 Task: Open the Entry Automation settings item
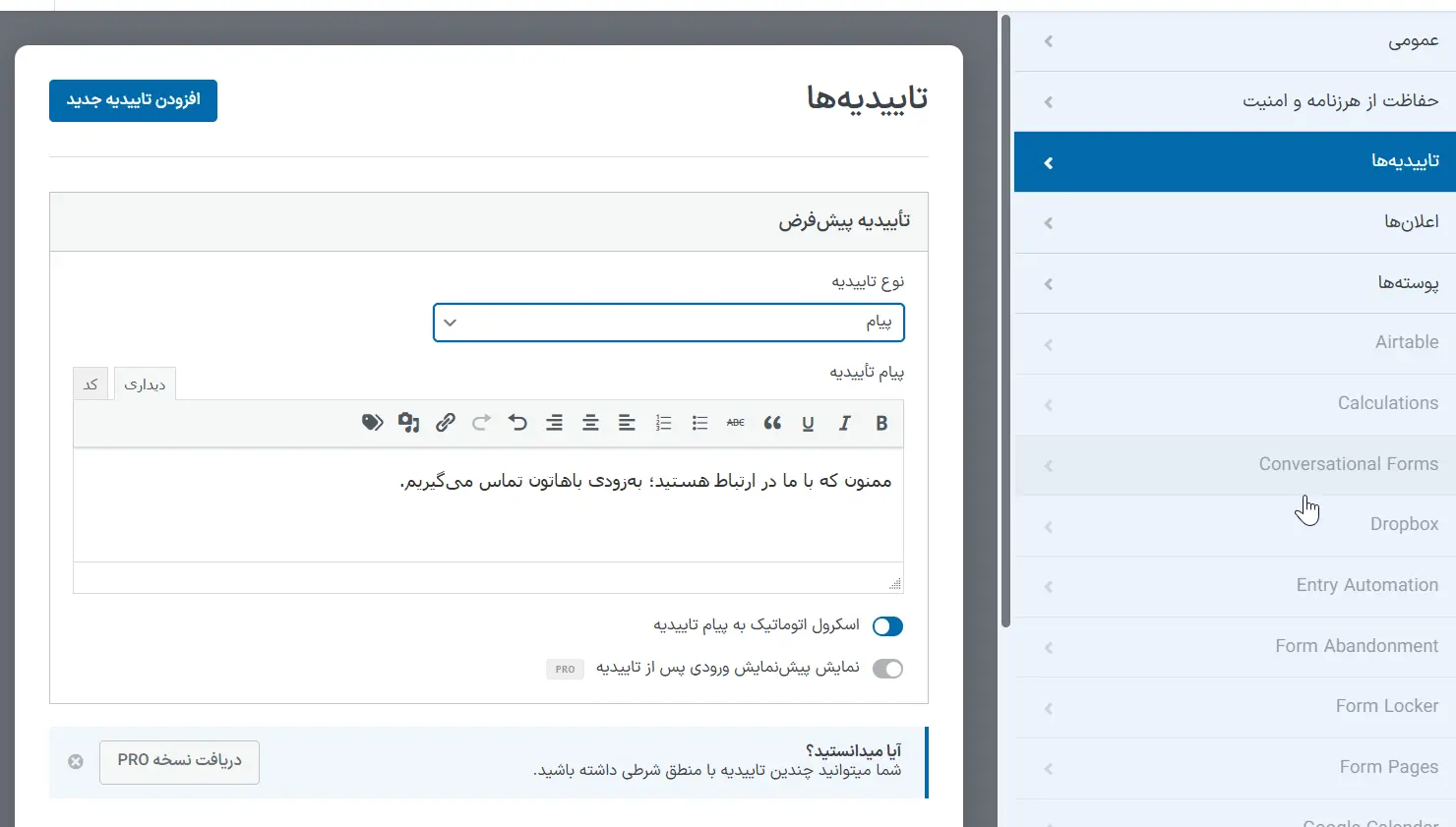pyautogui.click(x=1235, y=586)
